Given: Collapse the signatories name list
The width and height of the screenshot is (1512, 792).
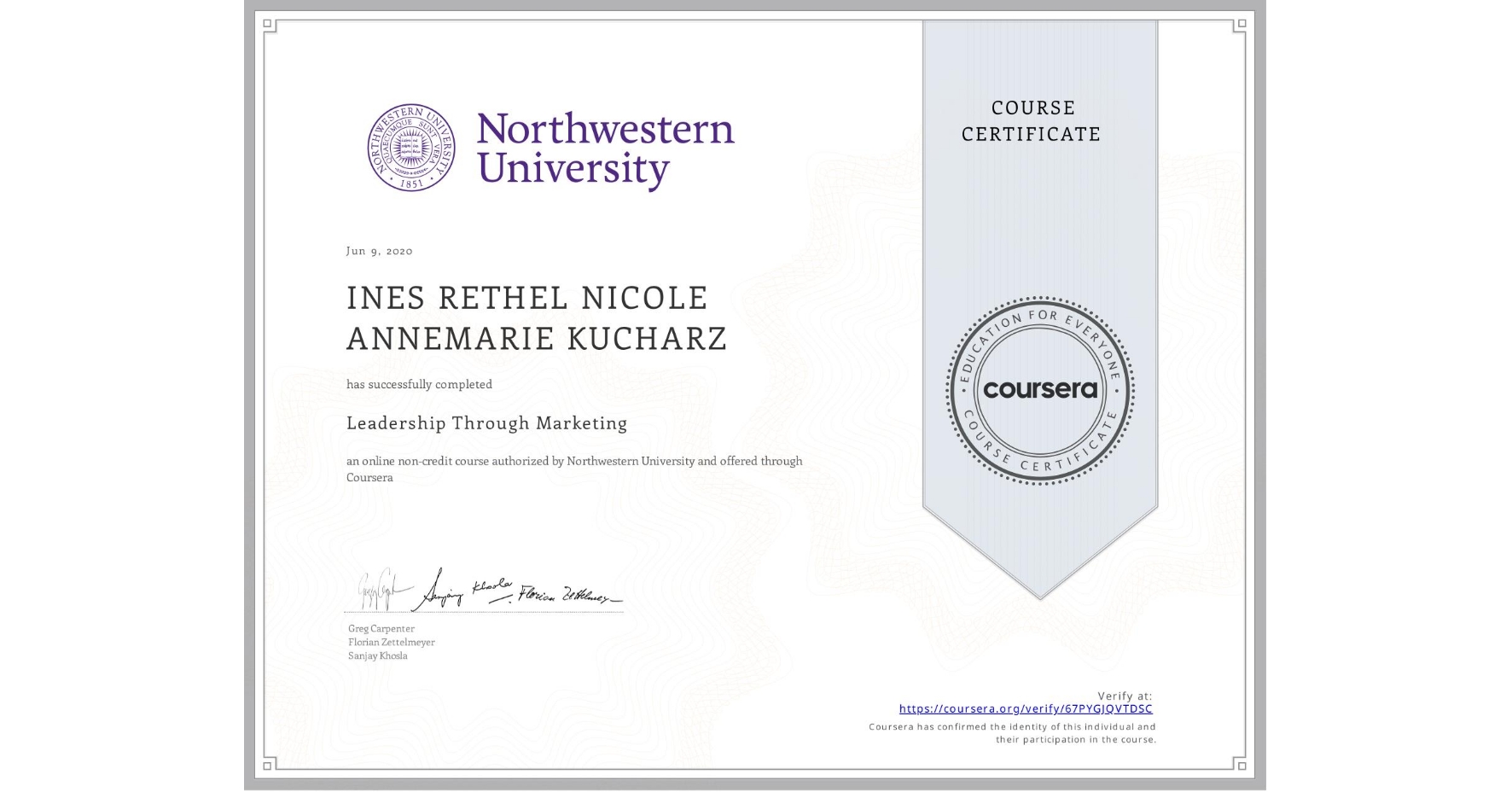Looking at the screenshot, I should (380, 641).
